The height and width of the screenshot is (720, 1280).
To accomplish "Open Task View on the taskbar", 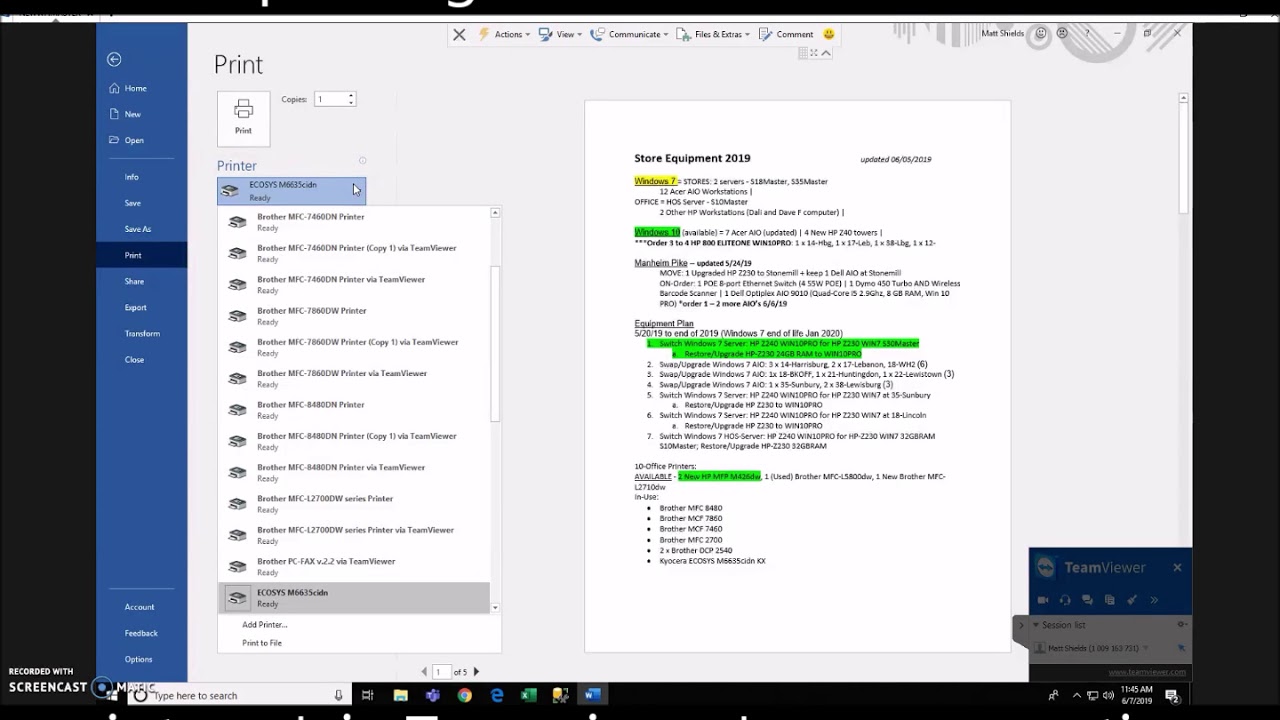I will 367,695.
